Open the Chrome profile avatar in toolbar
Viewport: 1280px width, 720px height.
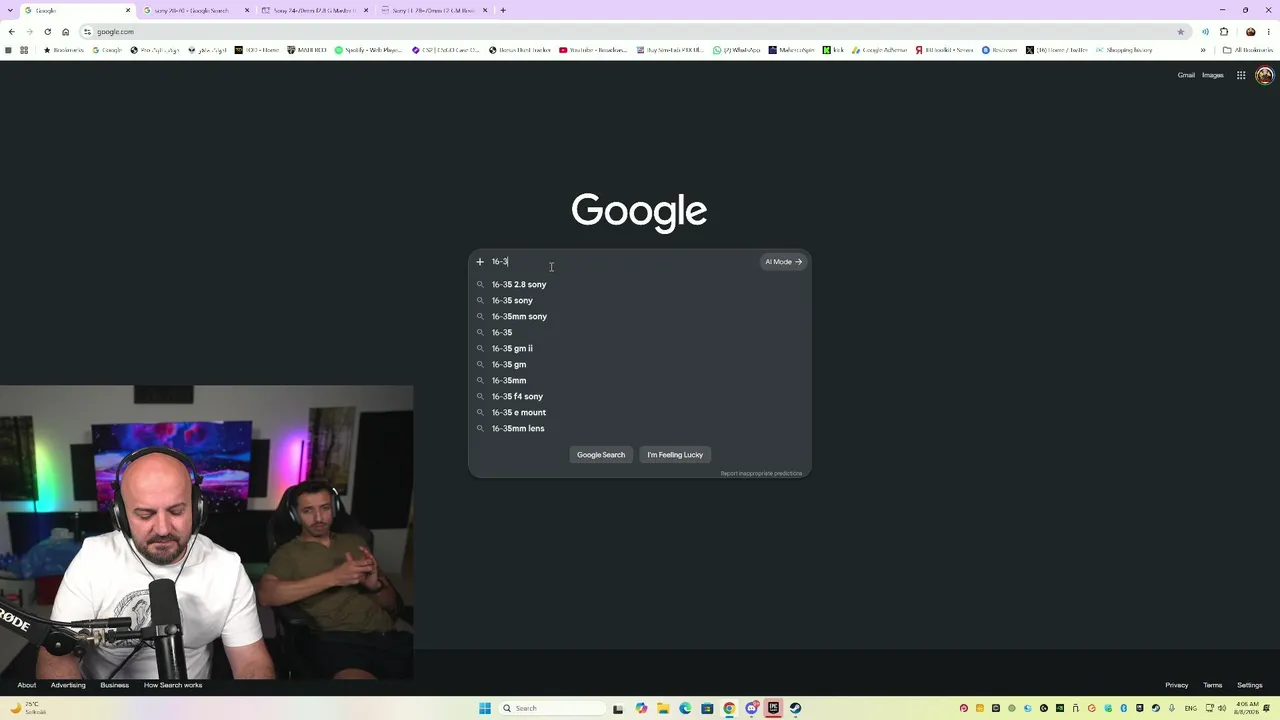(x=1250, y=32)
